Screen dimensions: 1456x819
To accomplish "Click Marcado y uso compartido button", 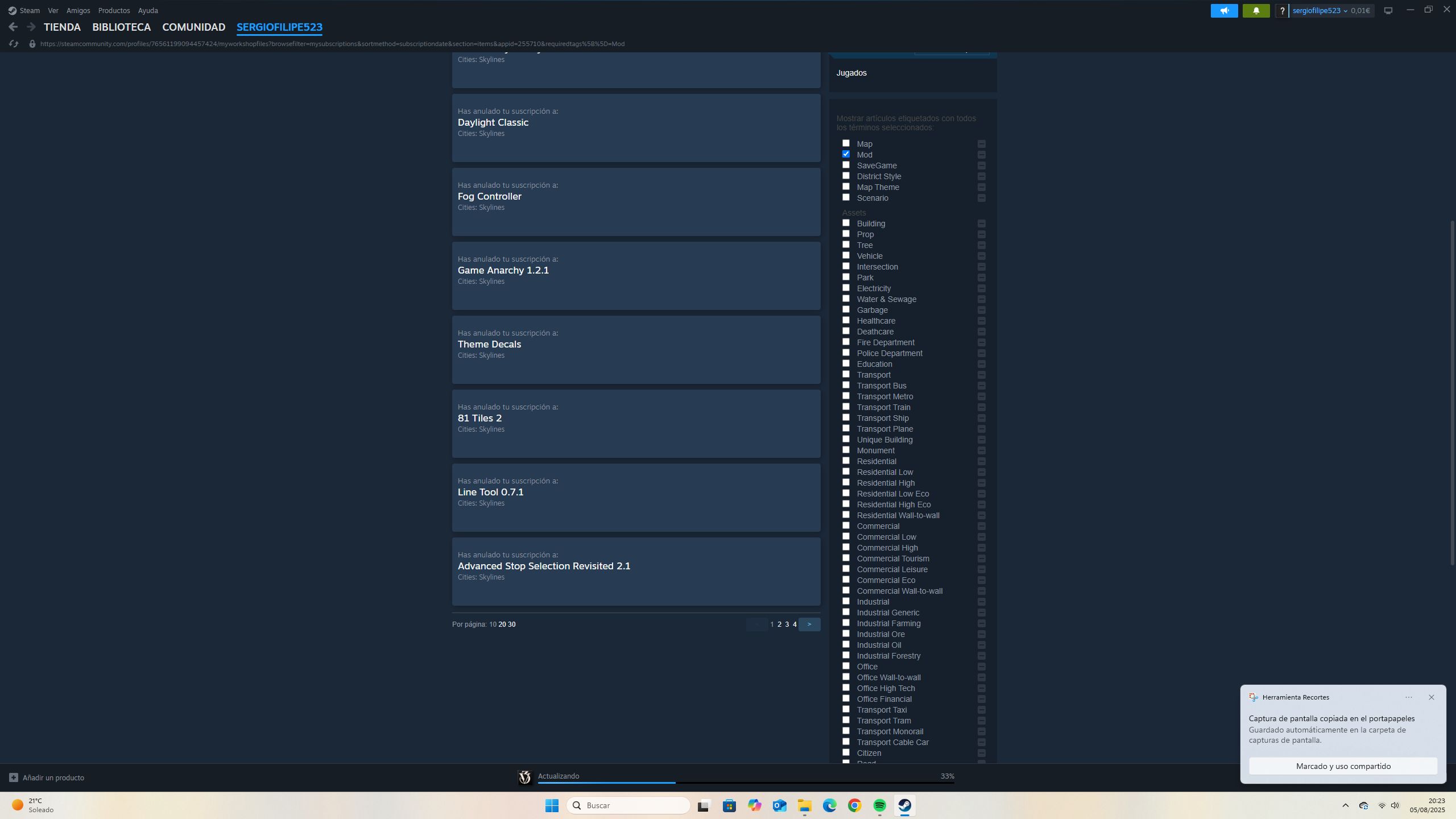I will (x=1343, y=766).
